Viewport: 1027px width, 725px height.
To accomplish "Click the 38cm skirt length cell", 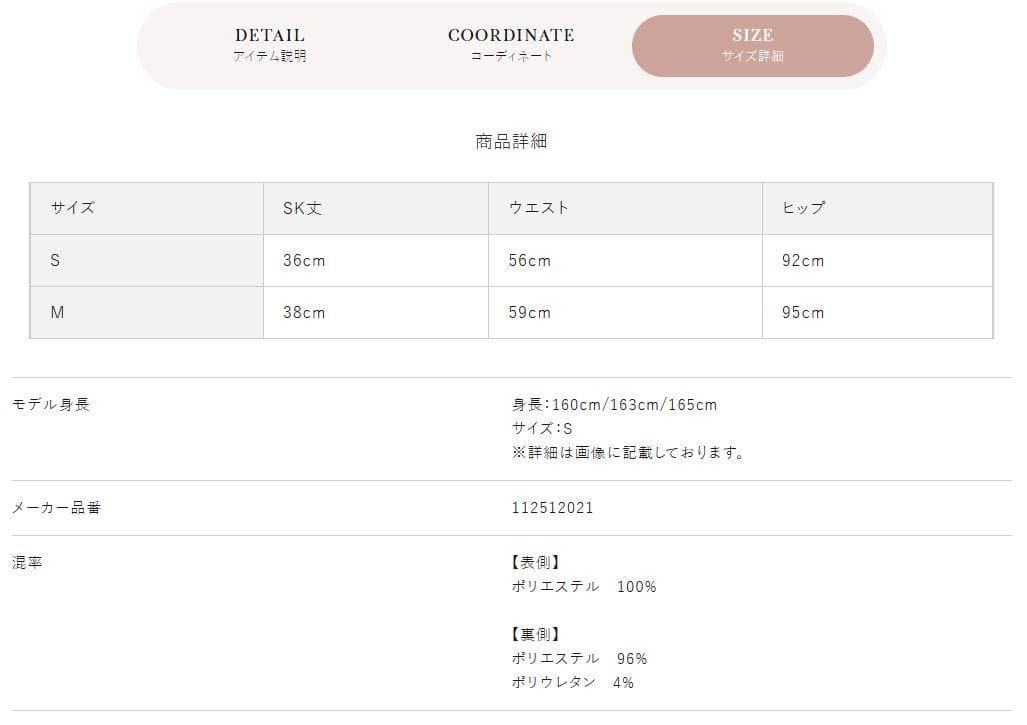I will pyautogui.click(x=304, y=312).
